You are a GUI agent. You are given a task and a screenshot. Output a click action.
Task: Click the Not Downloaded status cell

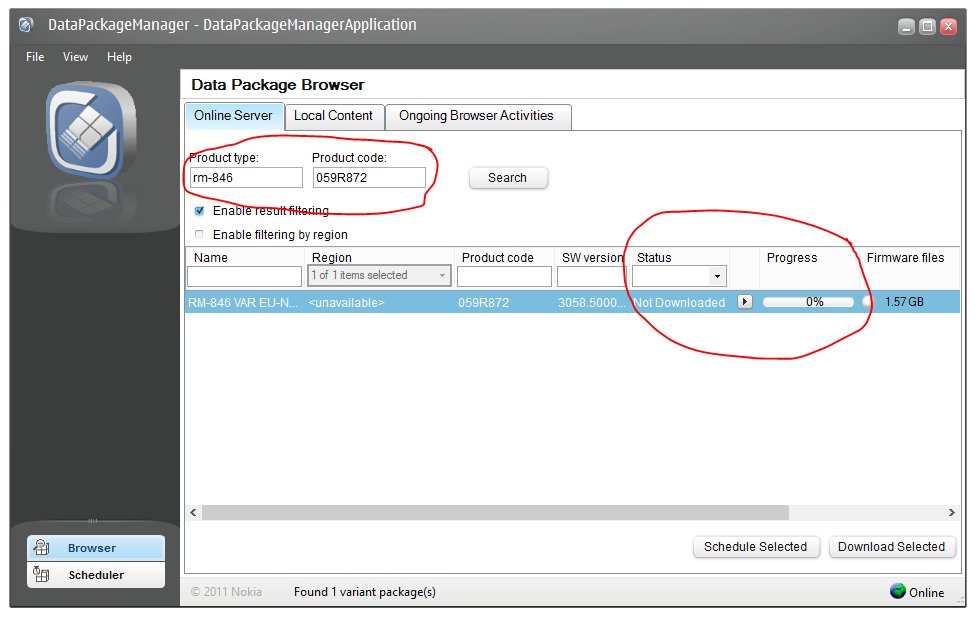679,303
